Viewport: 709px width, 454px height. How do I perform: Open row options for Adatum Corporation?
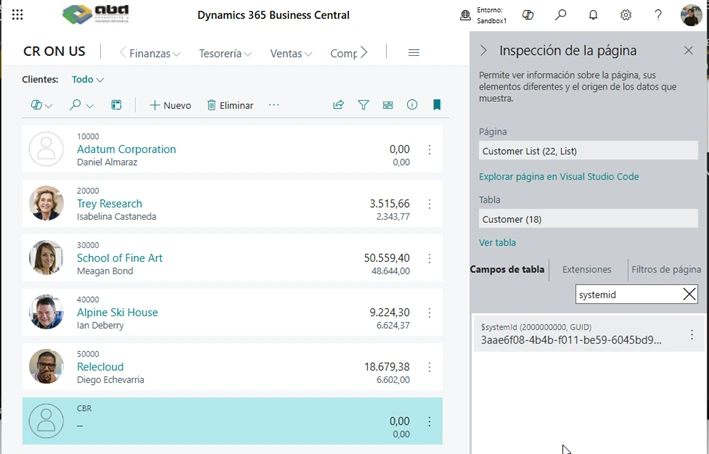tap(429, 150)
